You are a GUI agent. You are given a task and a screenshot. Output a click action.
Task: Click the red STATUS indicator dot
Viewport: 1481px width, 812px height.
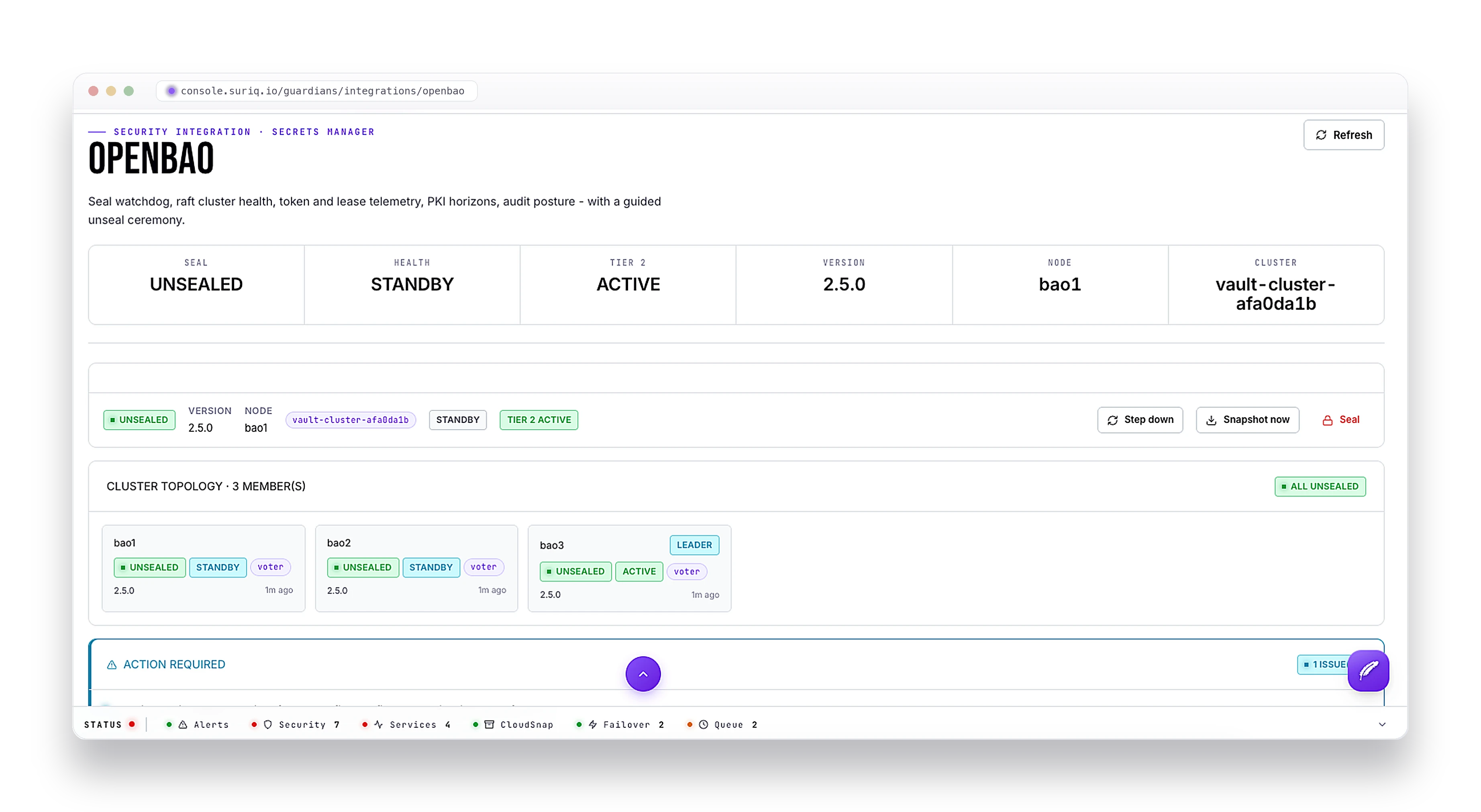click(132, 724)
